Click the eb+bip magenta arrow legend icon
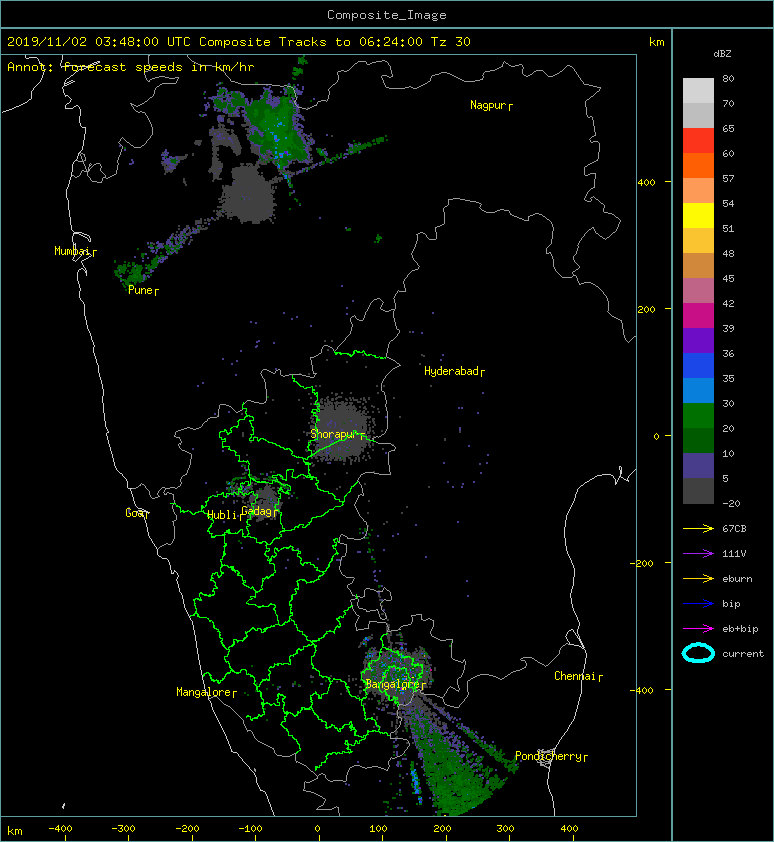Screen dimensions: 774x842 coord(698,629)
